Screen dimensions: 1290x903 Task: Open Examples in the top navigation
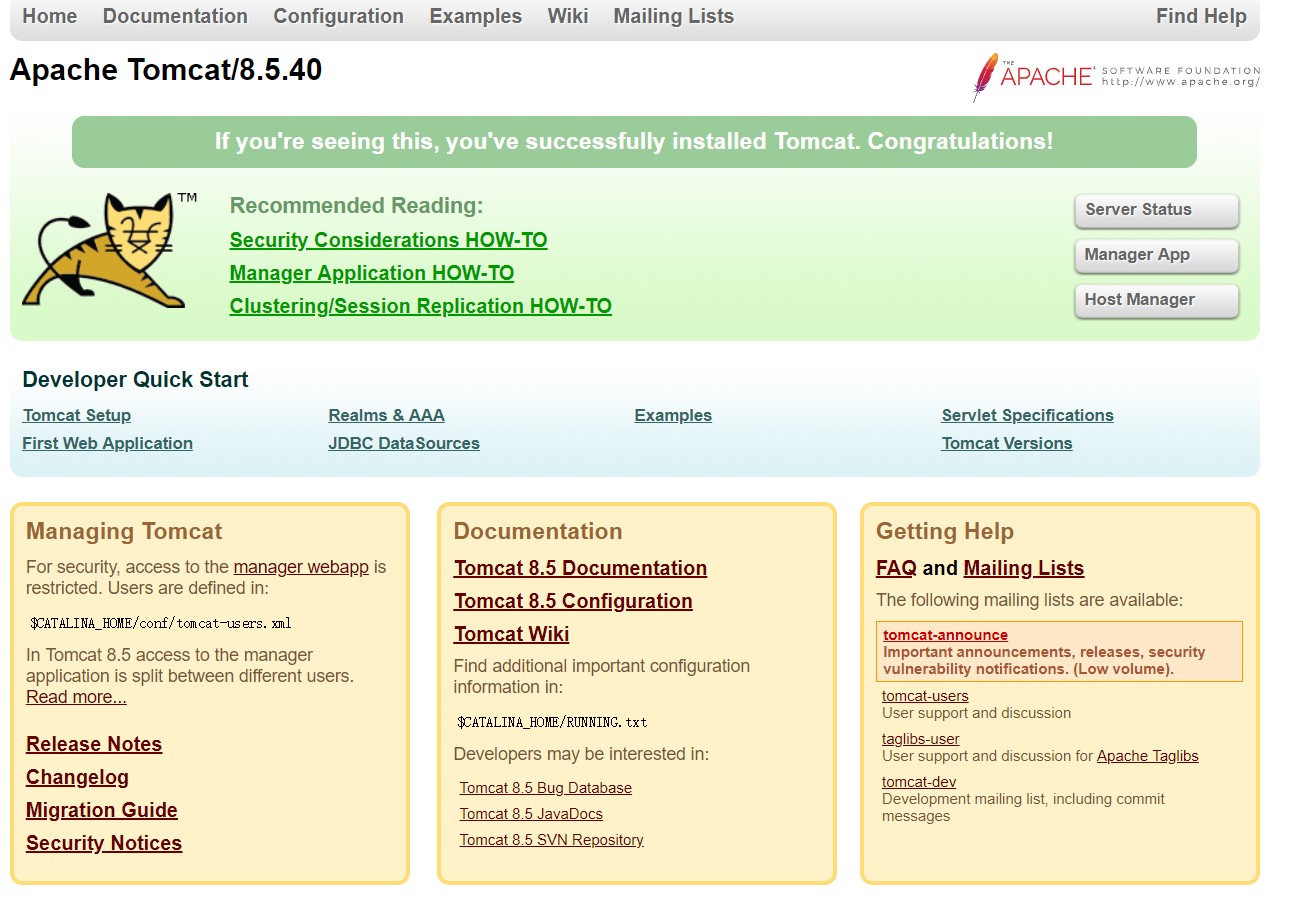coord(475,16)
